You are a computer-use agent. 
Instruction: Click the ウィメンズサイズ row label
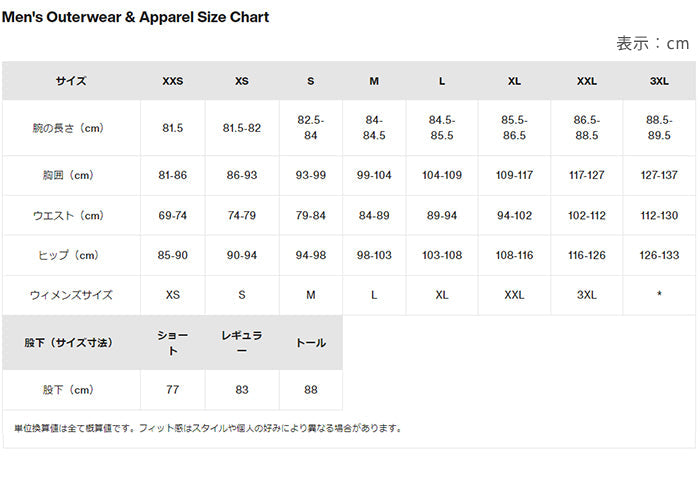pos(70,295)
